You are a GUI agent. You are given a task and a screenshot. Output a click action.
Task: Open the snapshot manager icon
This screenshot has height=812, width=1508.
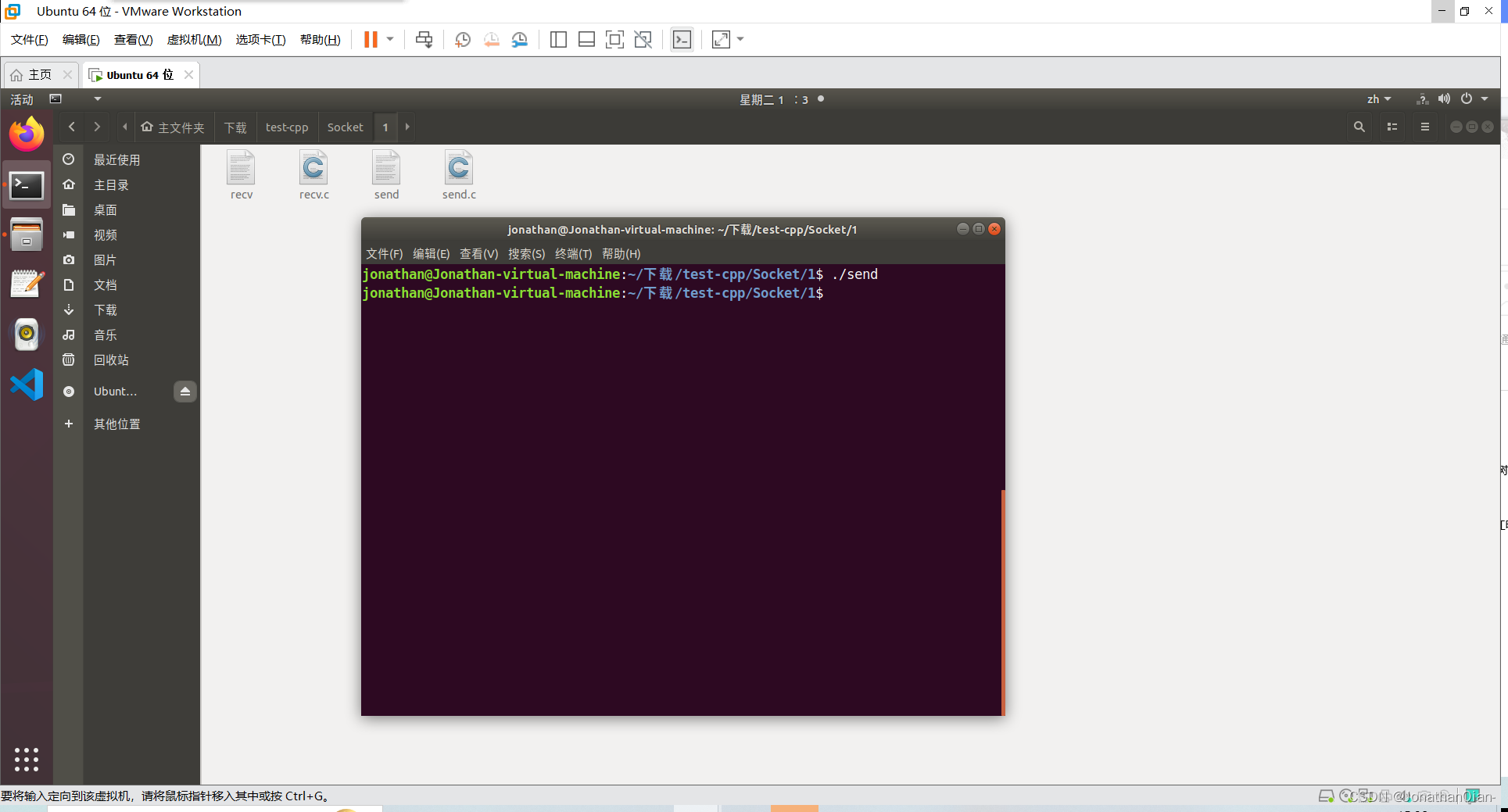(x=520, y=40)
